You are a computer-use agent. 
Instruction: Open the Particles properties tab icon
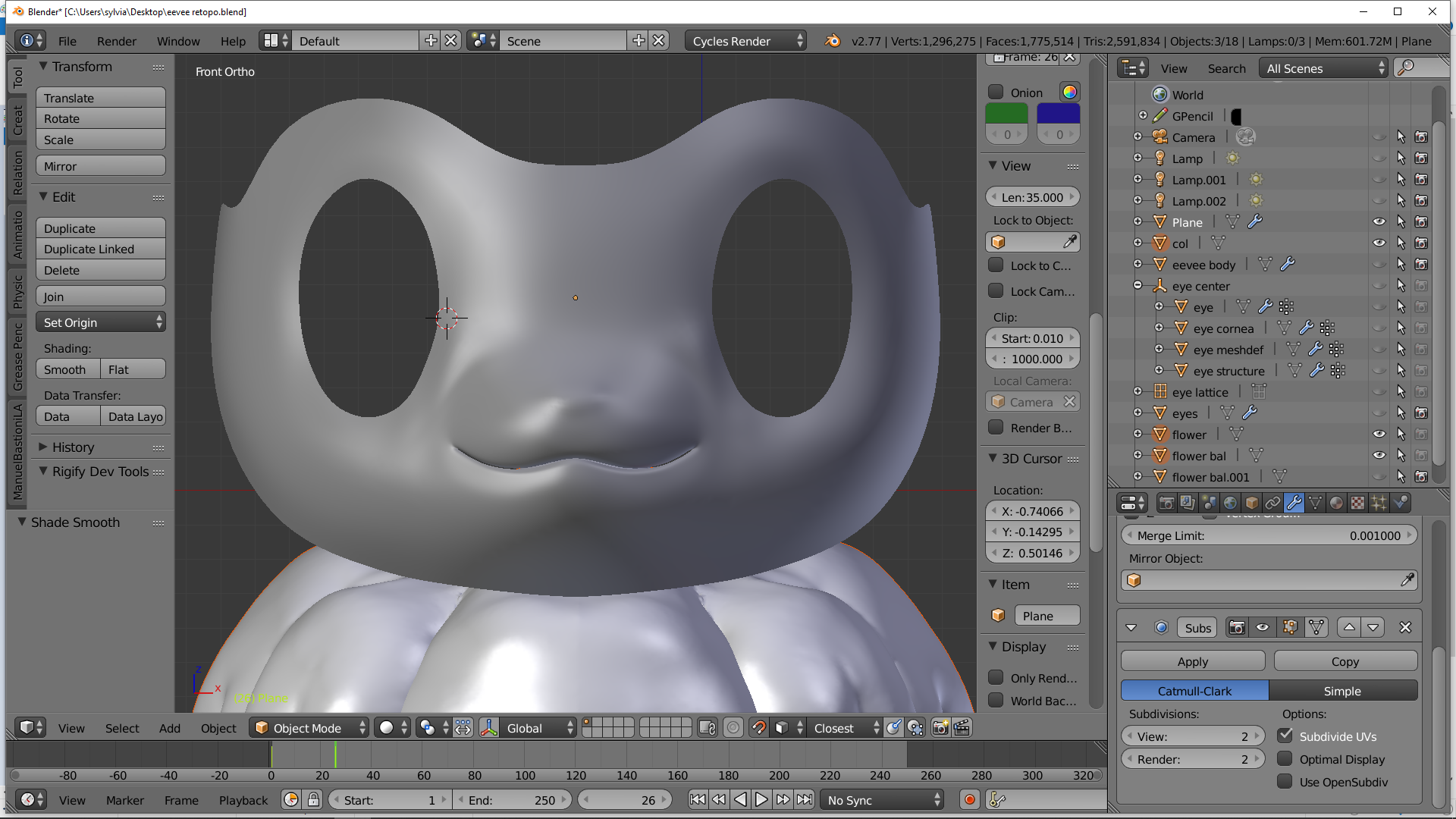[x=1379, y=503]
